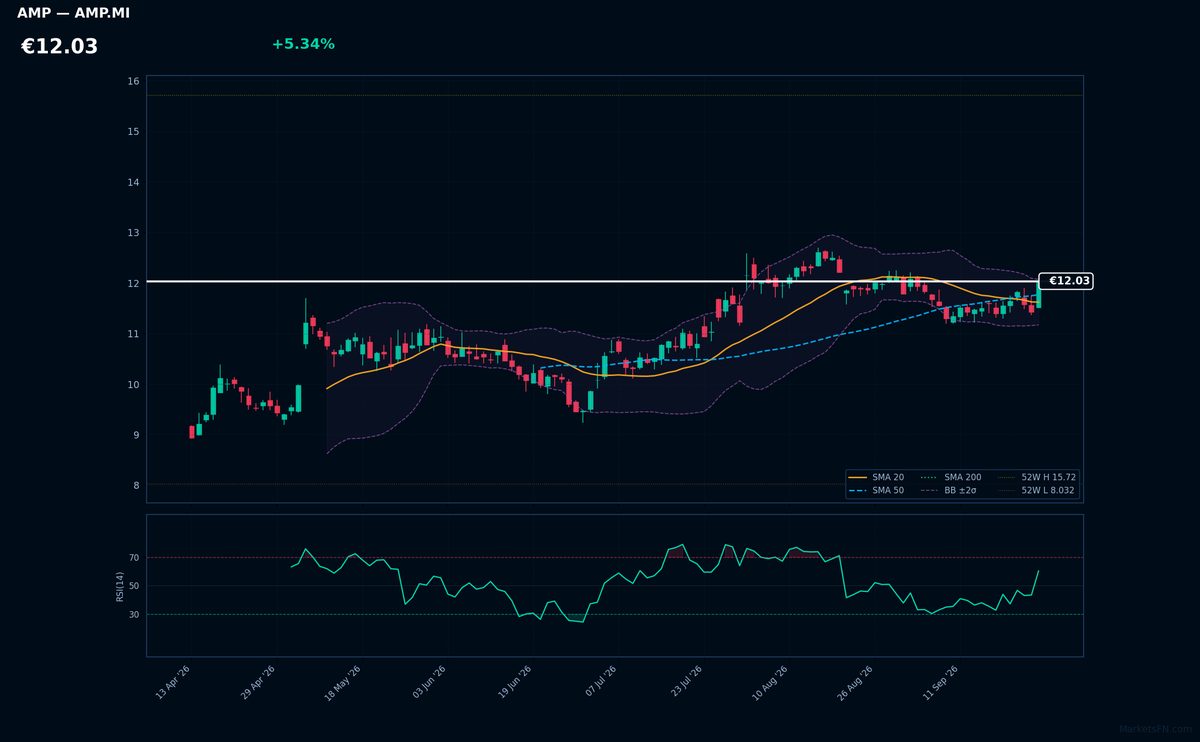Image resolution: width=1200 pixels, height=742 pixels.
Task: Click the 10 price axis label
Action: click(x=133, y=384)
